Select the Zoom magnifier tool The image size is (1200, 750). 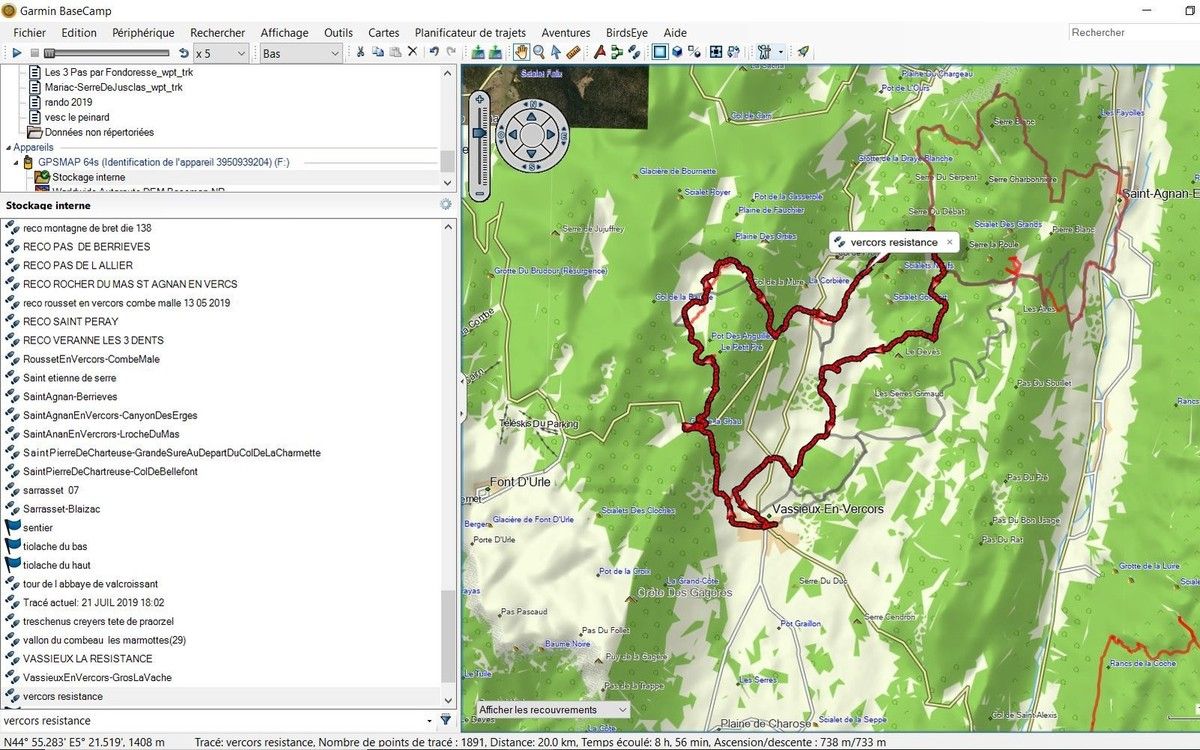point(539,52)
